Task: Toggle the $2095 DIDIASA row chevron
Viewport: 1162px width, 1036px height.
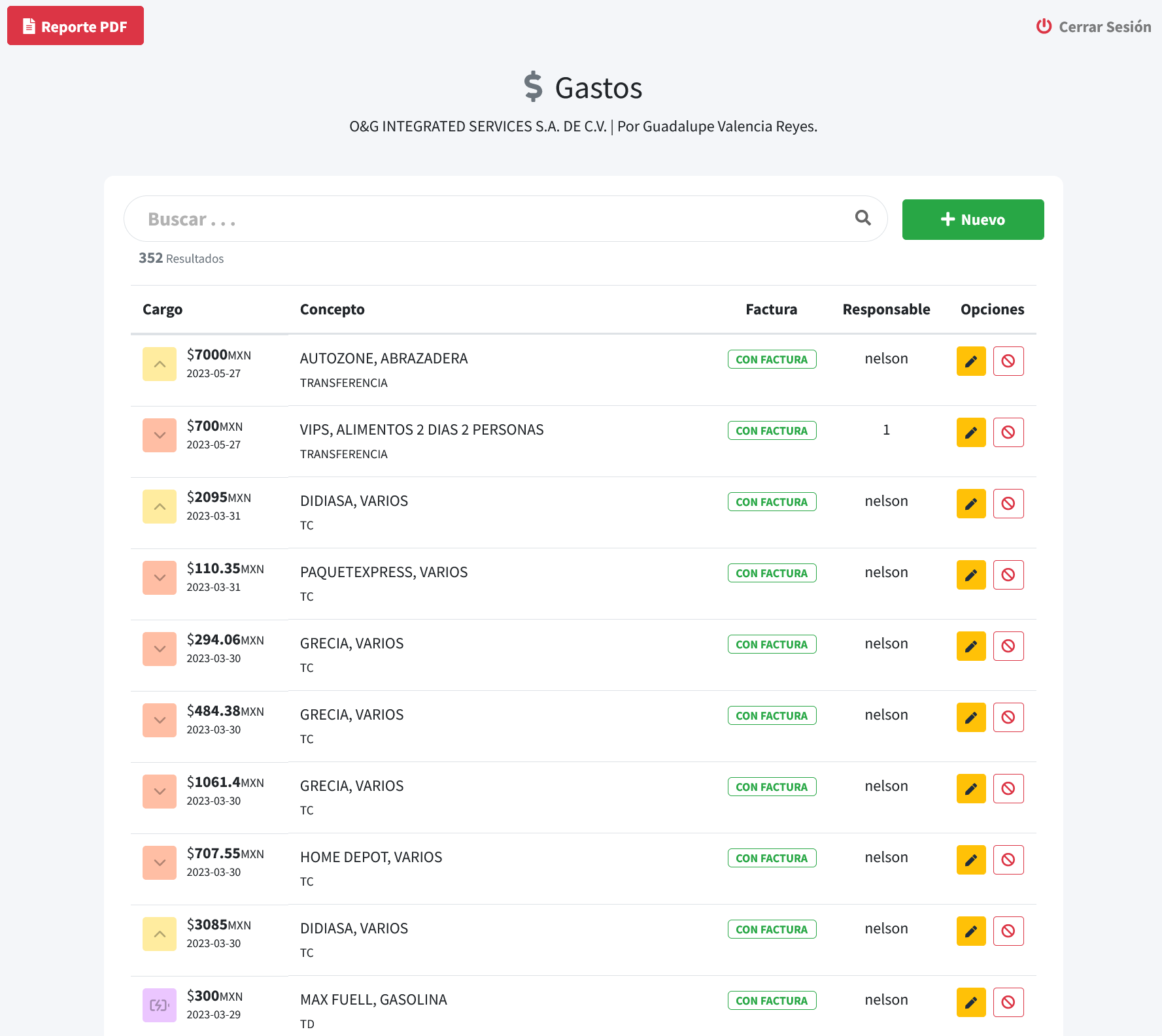Action: [x=160, y=507]
